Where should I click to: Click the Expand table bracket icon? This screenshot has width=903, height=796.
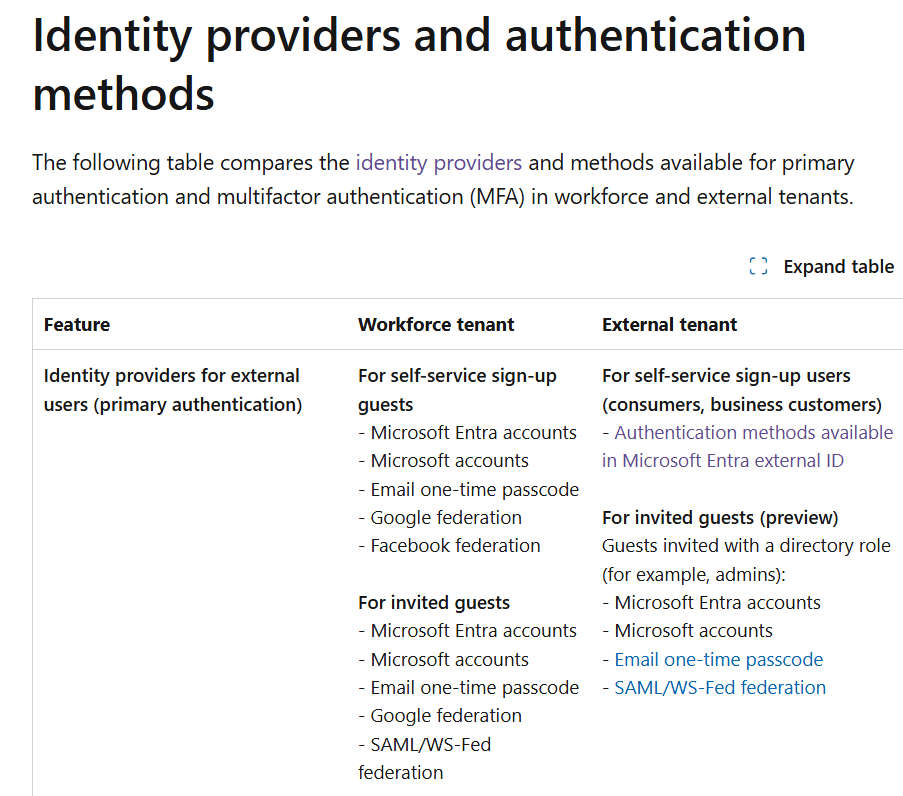pyautogui.click(x=758, y=266)
